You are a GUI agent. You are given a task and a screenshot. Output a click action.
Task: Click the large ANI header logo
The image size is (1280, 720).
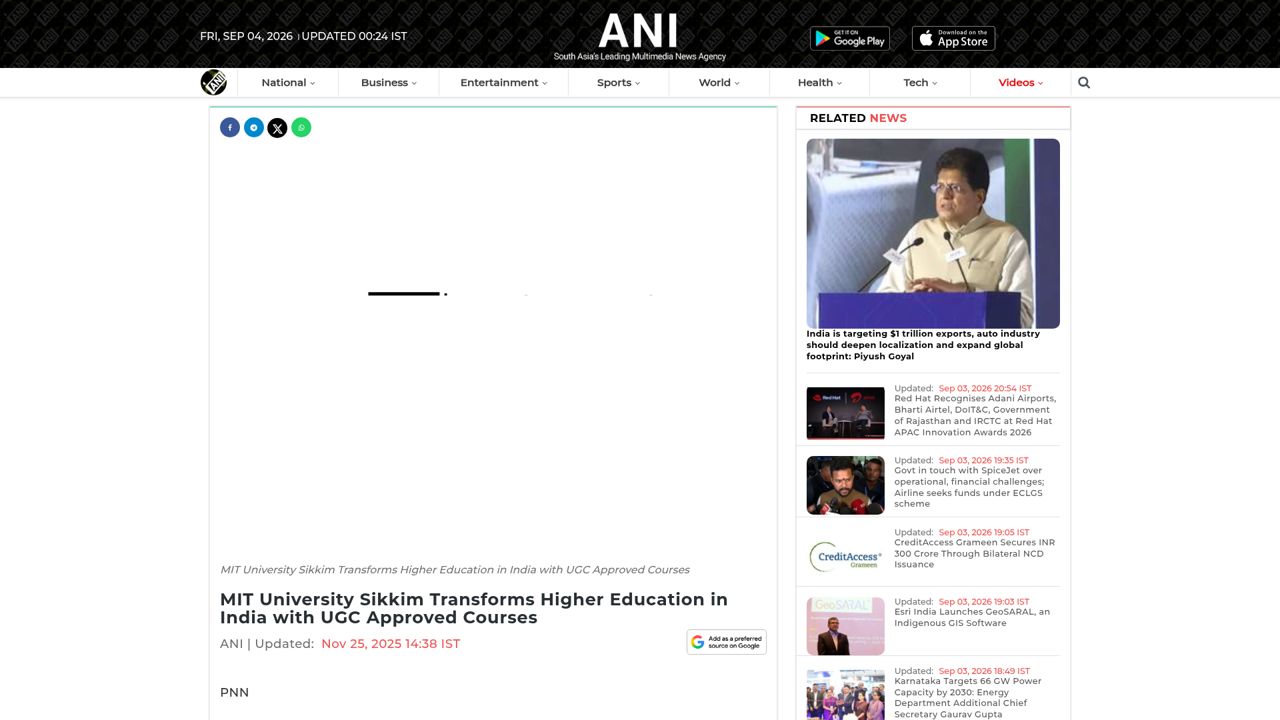(x=639, y=37)
